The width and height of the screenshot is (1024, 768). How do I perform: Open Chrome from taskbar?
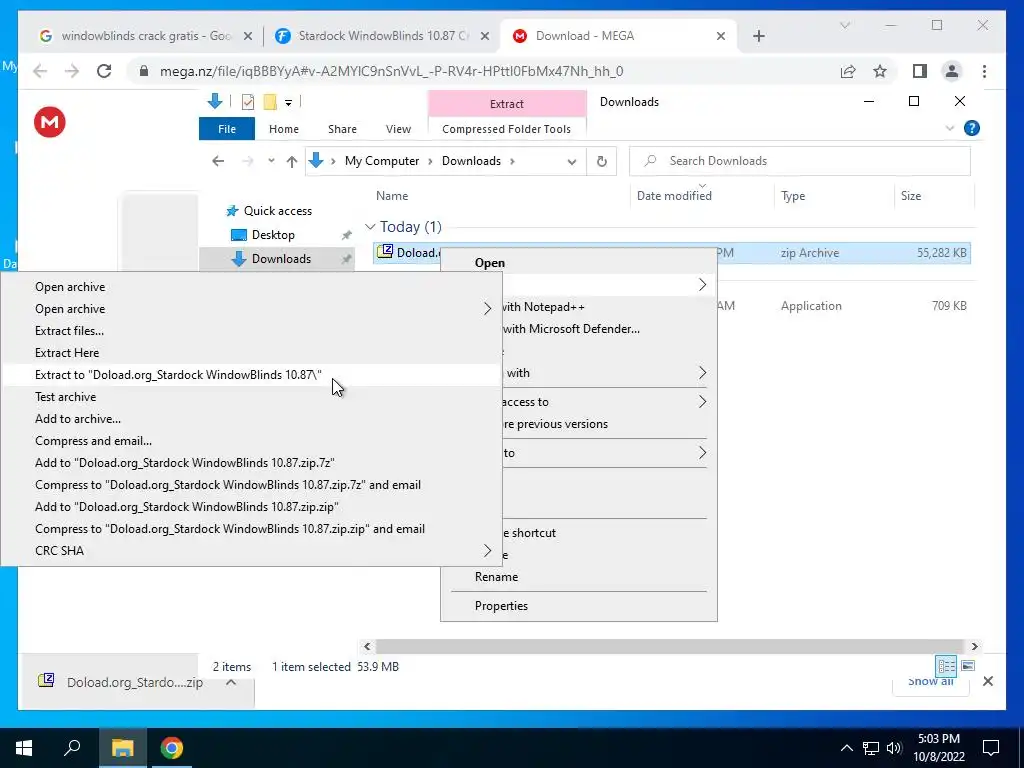click(x=172, y=748)
